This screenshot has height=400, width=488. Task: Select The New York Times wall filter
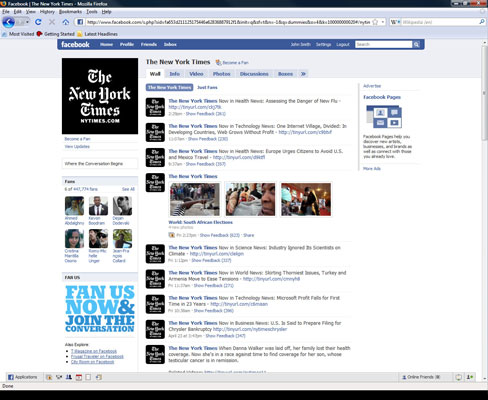point(169,87)
